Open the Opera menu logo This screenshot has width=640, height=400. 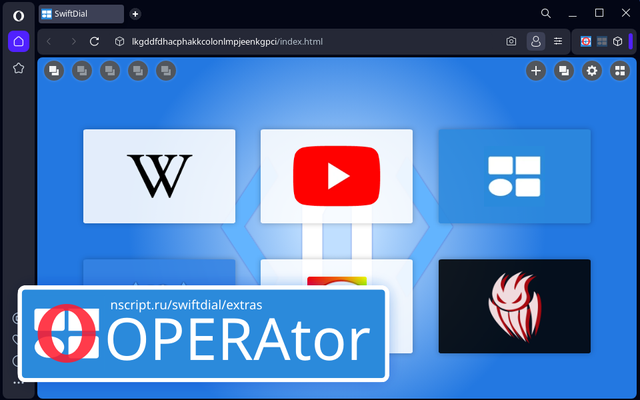click(x=18, y=16)
